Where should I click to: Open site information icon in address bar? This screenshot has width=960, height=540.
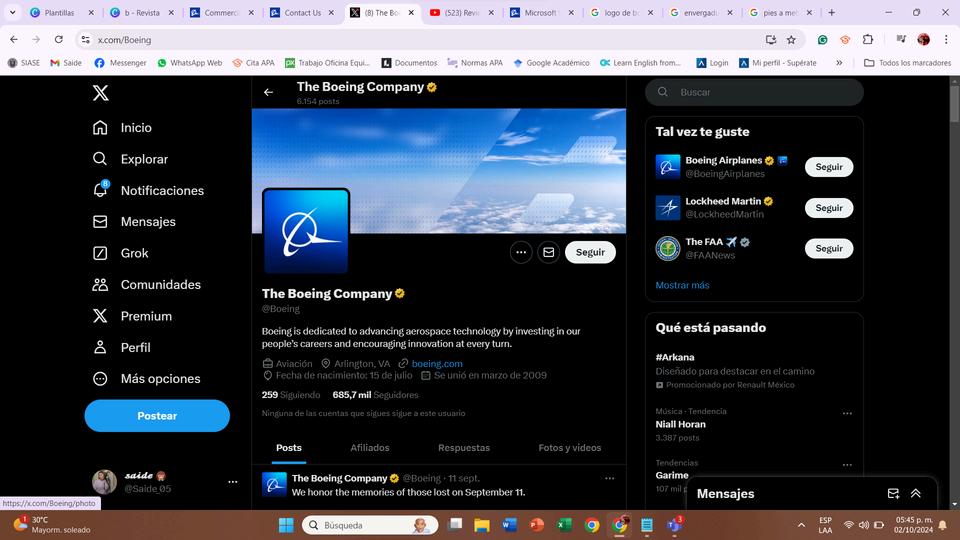(86, 40)
